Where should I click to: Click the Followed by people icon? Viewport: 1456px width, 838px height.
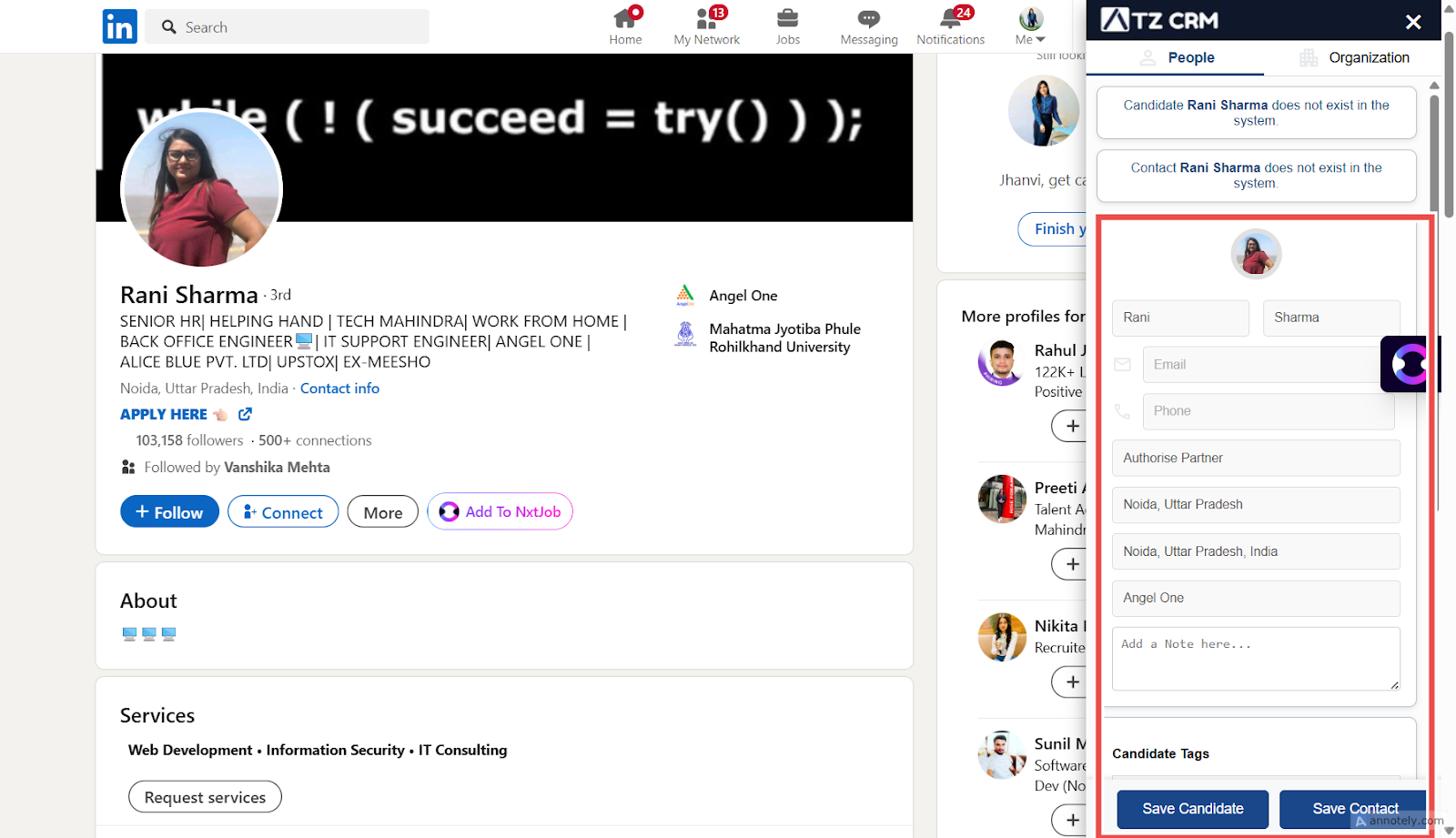click(128, 467)
